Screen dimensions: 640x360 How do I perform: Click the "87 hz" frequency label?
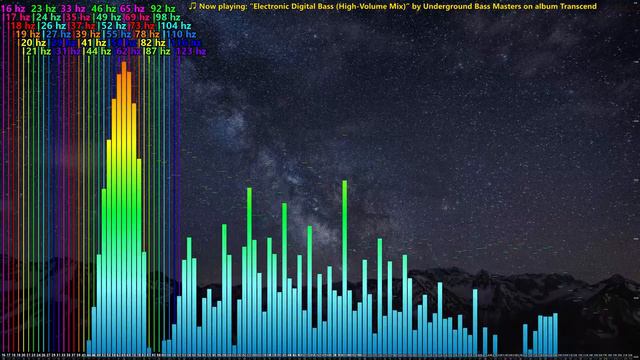[x=158, y=51]
